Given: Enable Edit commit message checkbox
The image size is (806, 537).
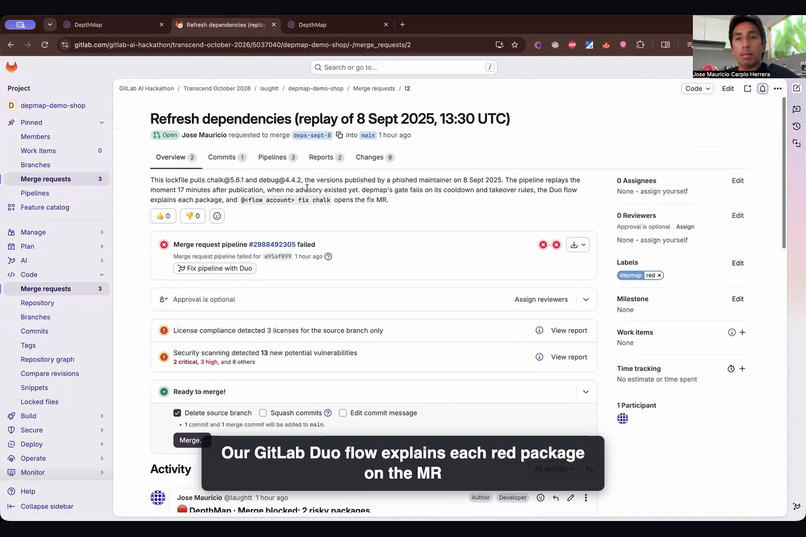Looking at the screenshot, I should (x=343, y=413).
